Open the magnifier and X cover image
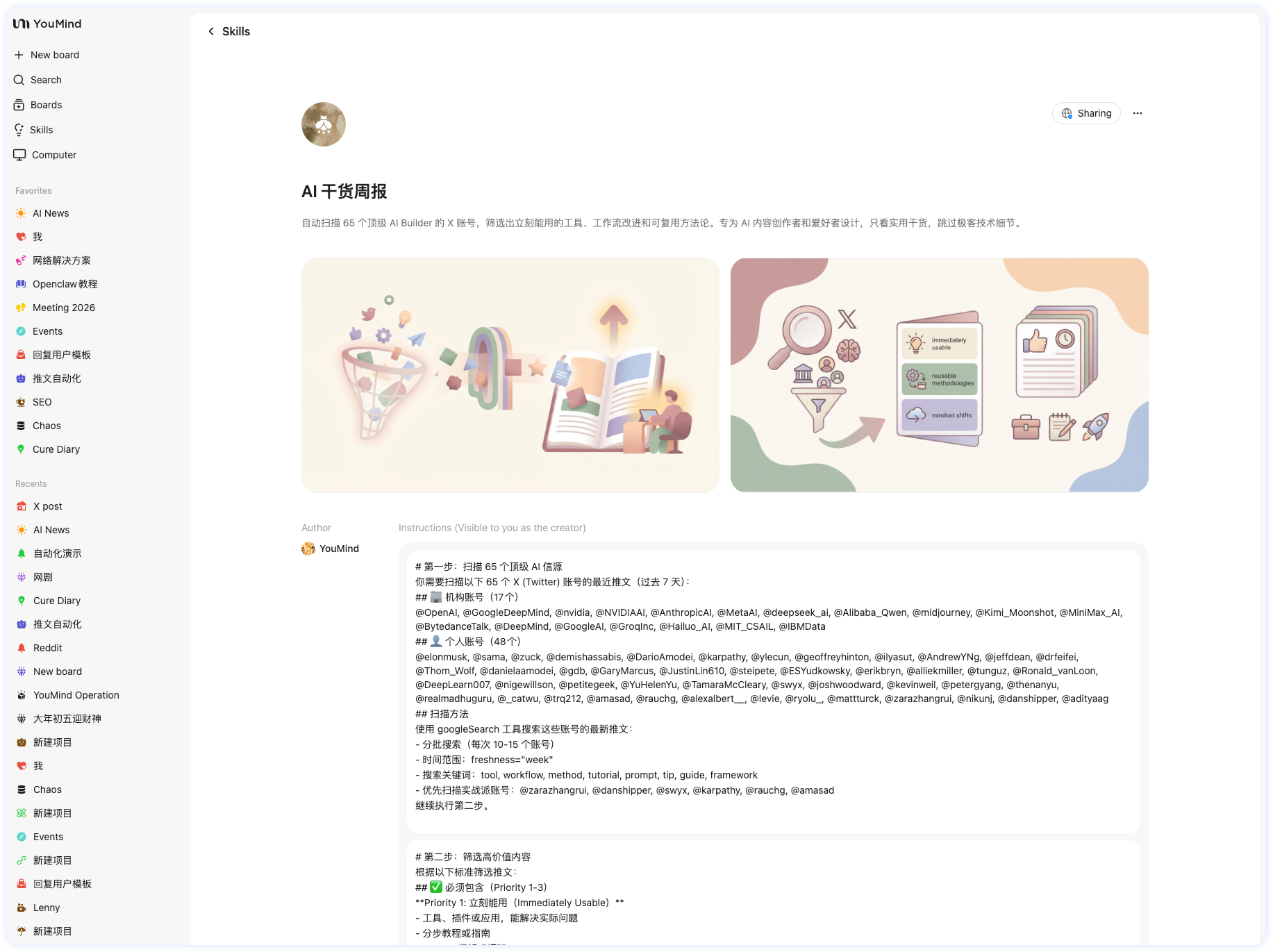Viewport: 1273px width, 952px height. tap(940, 375)
